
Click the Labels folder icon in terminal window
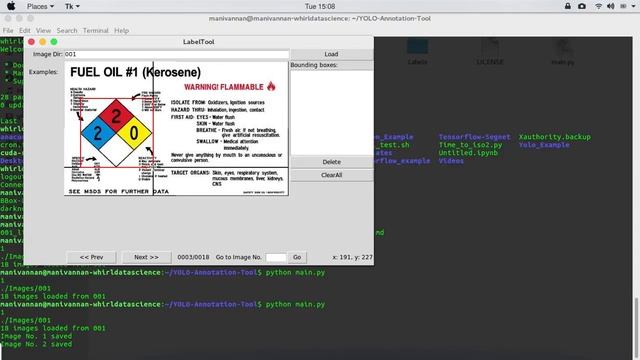tap(417, 51)
